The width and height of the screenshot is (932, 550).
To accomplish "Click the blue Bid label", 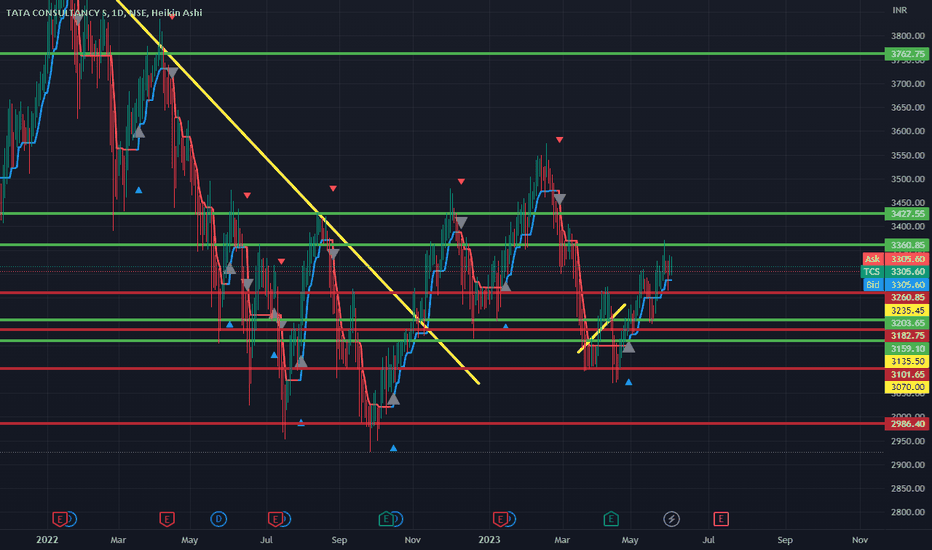I will 873,285.
